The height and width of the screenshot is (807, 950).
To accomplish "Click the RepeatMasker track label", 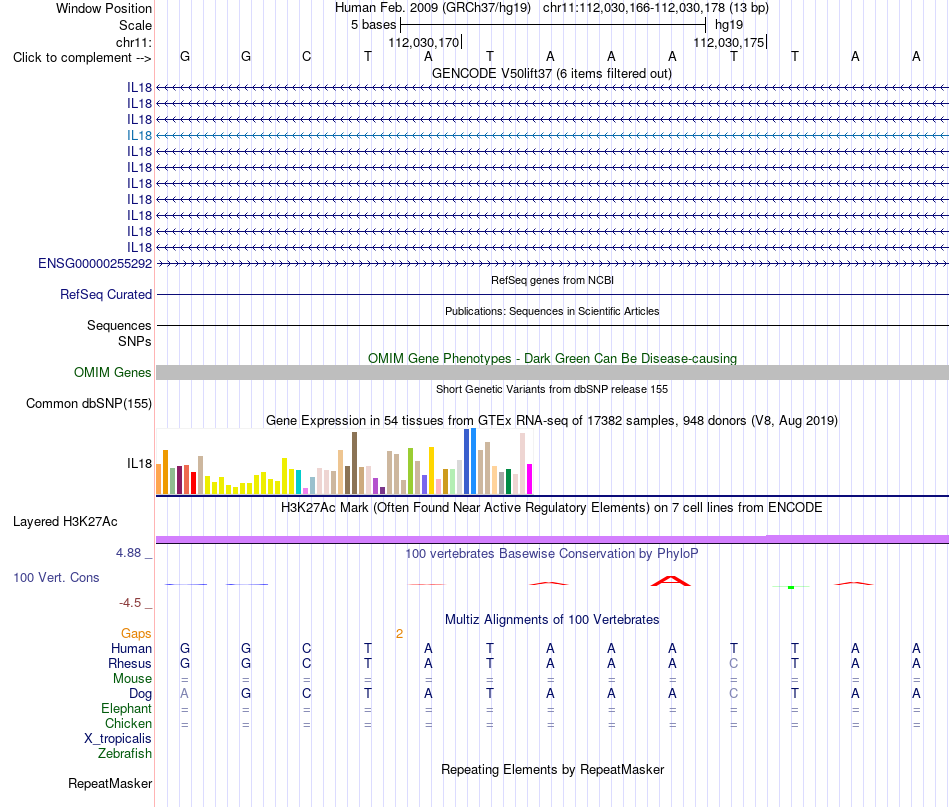I will [x=110, y=783].
